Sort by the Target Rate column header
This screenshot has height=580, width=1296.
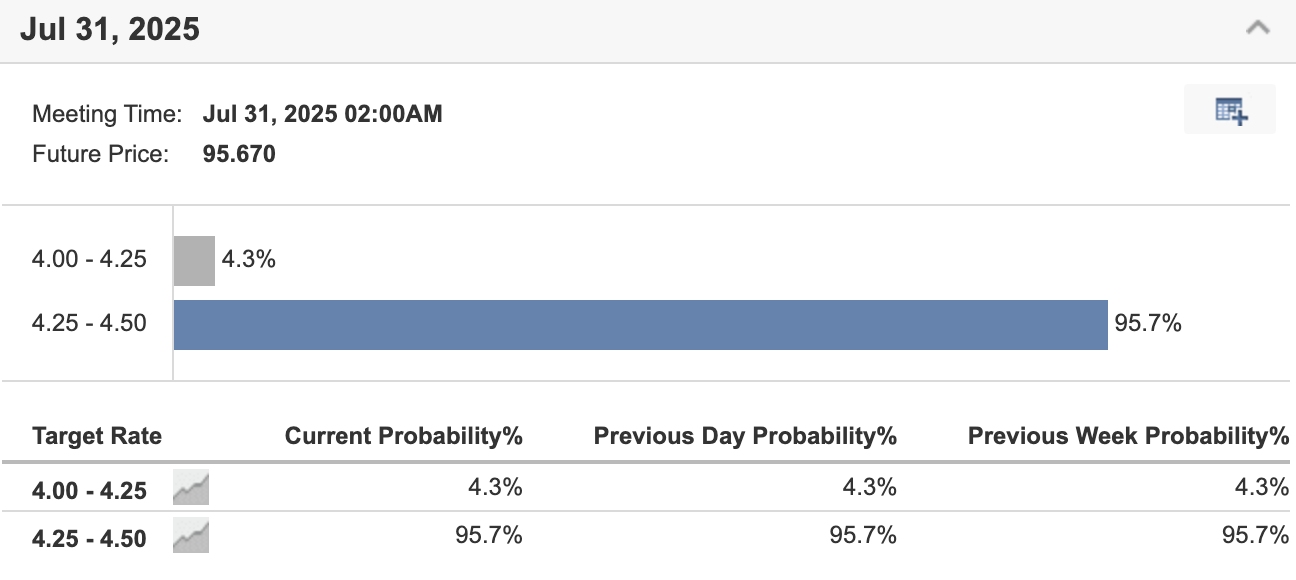(x=96, y=436)
